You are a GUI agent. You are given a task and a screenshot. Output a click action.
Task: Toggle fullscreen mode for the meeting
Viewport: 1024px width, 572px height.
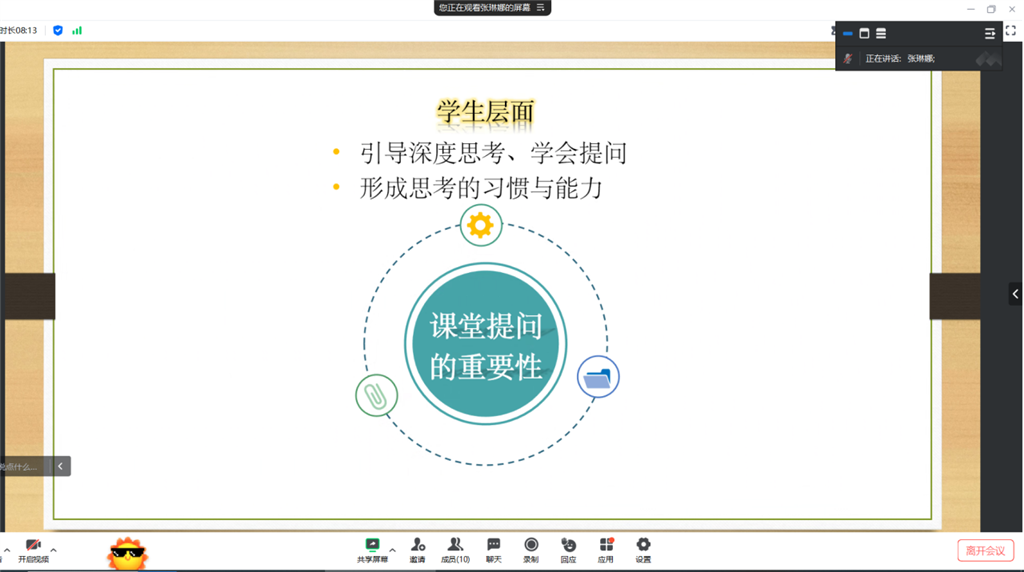1010,31
